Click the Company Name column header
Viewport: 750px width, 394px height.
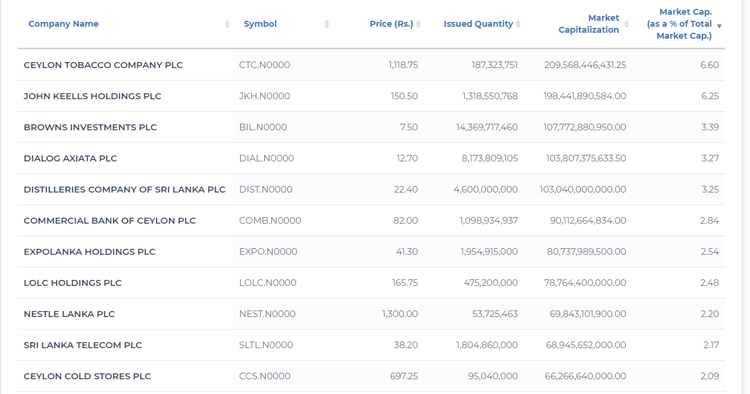click(63, 24)
